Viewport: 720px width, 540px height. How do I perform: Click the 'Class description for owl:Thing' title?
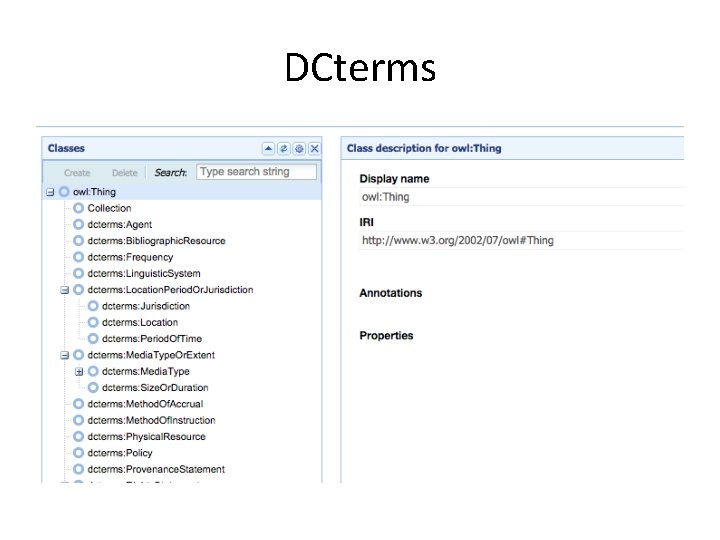[x=424, y=148]
